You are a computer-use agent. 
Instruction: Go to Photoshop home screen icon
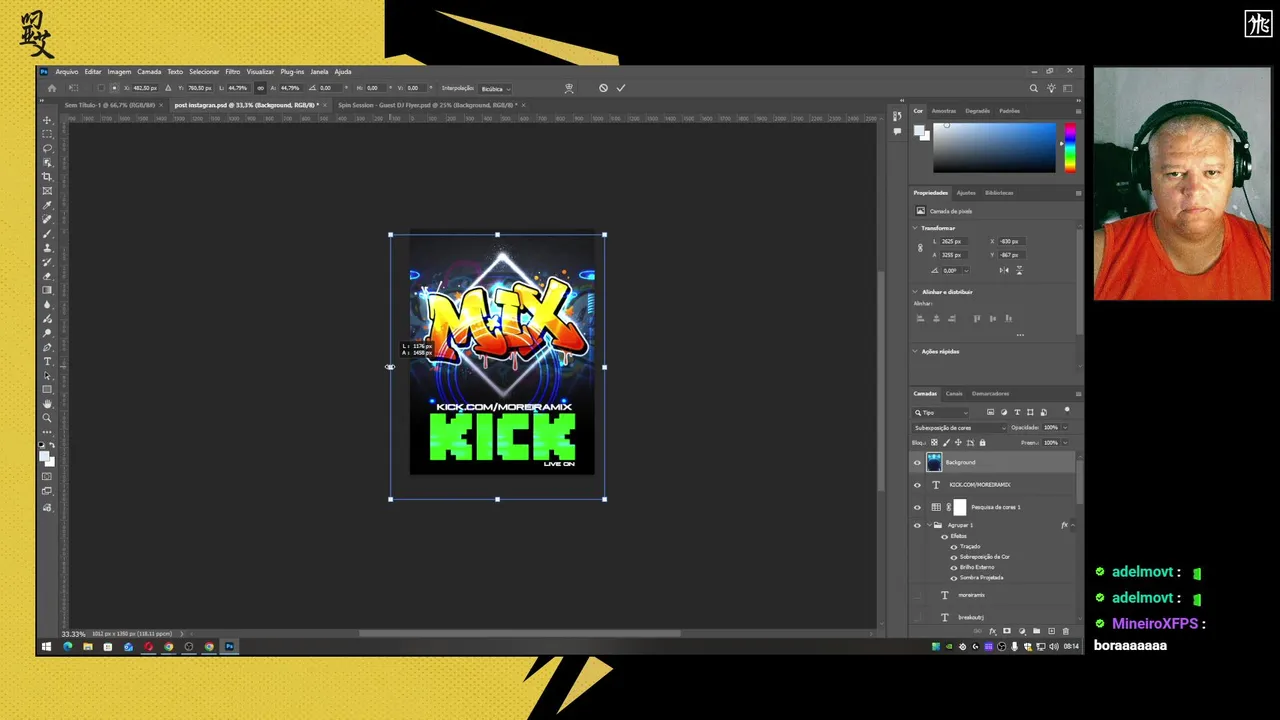point(52,88)
